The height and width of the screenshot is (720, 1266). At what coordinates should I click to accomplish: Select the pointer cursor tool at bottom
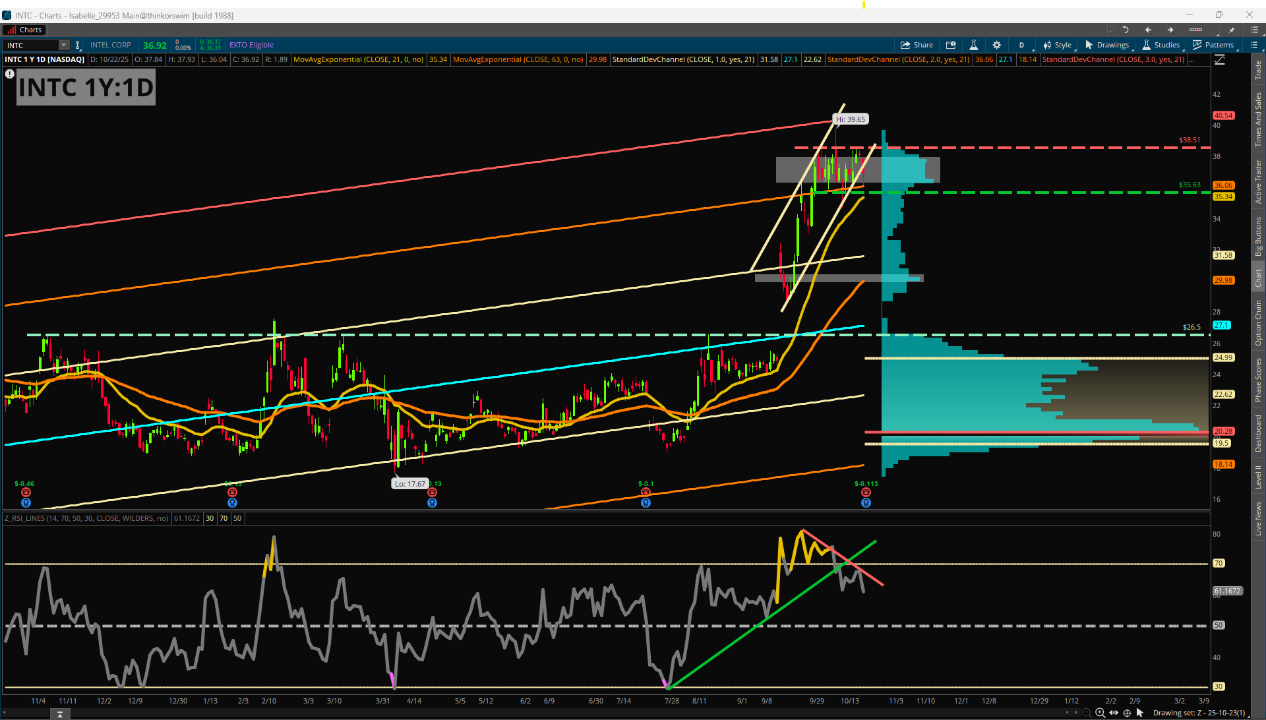pos(1141,713)
